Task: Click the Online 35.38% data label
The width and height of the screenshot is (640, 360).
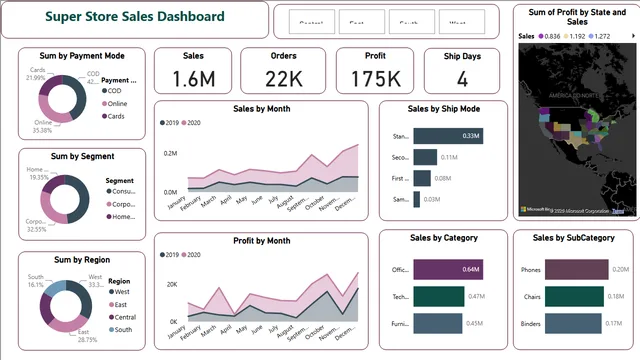Action: click(42, 127)
